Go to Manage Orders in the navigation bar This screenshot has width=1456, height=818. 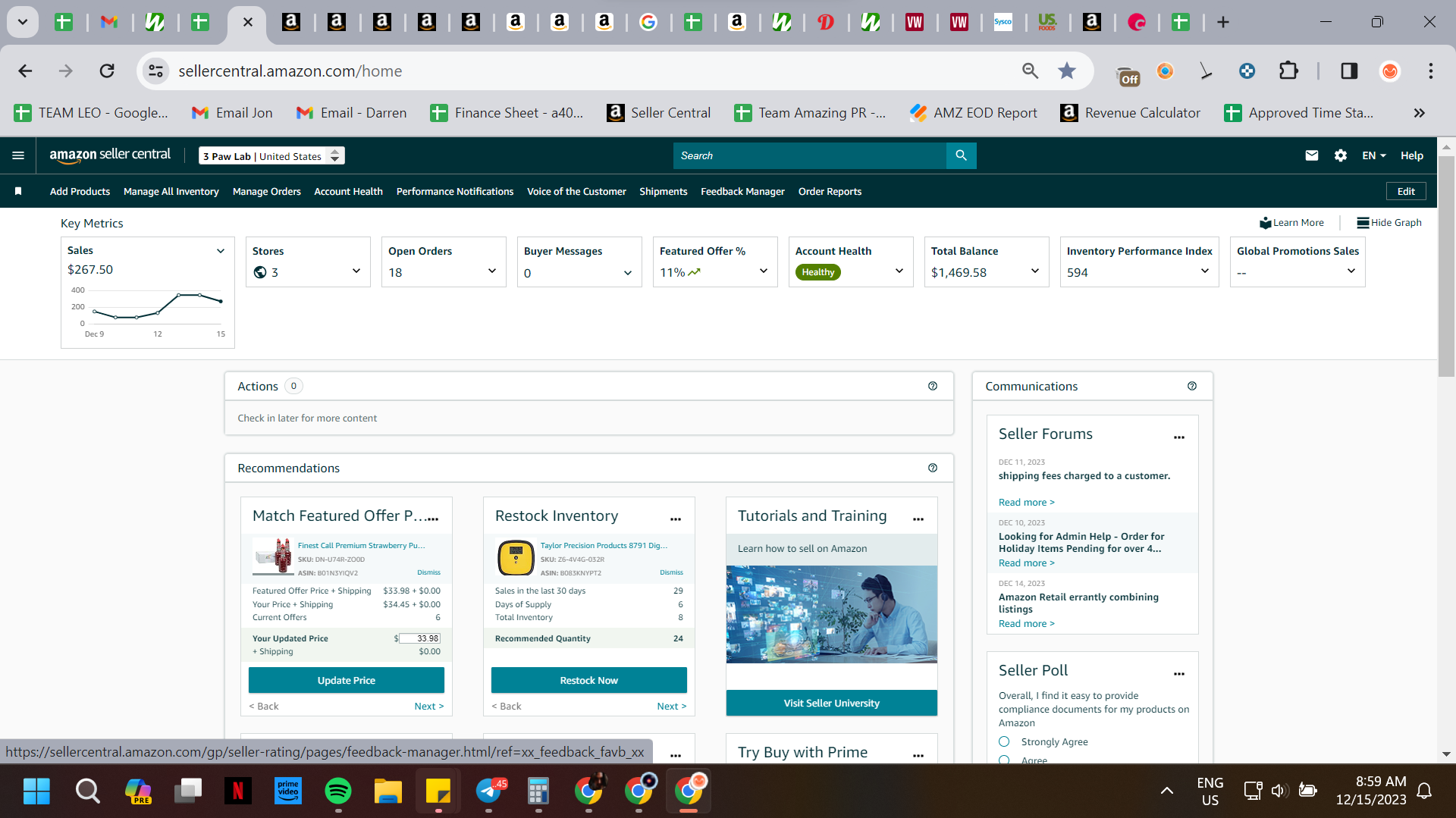pos(267,191)
